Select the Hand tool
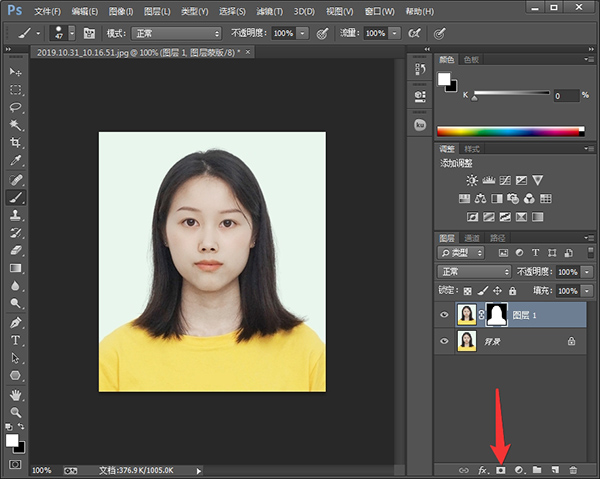This screenshot has width=600, height=479. [15, 394]
